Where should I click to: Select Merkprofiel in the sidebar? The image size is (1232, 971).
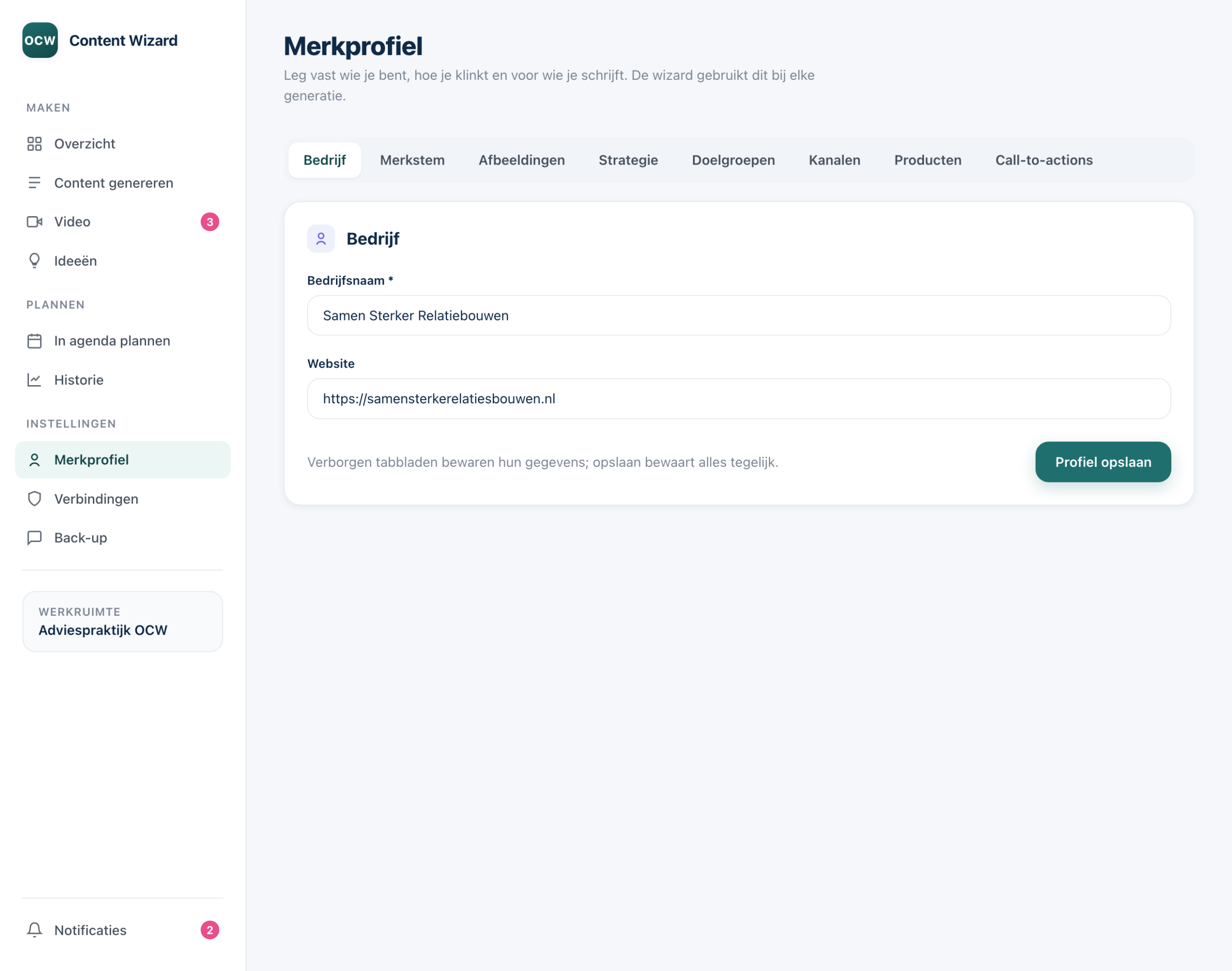pos(123,460)
